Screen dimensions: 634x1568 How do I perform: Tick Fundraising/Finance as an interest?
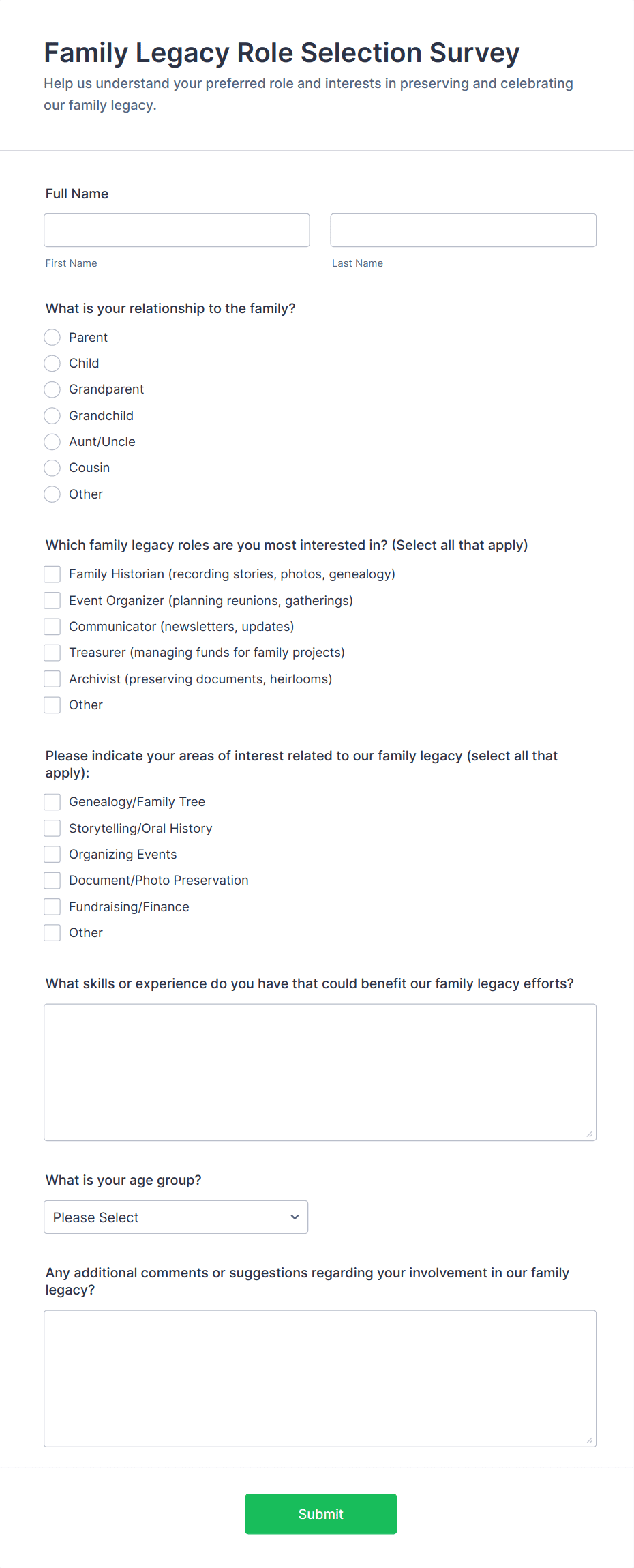click(x=52, y=906)
